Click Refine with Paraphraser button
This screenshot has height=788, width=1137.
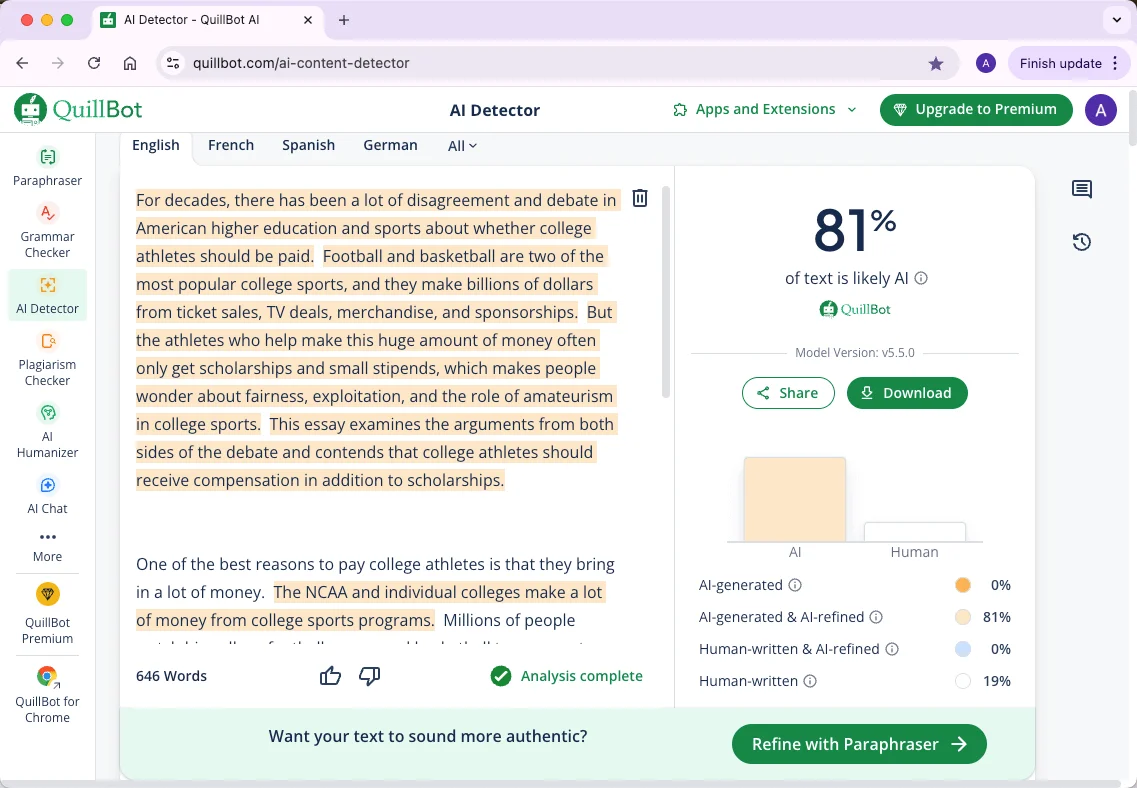pyautogui.click(x=859, y=744)
